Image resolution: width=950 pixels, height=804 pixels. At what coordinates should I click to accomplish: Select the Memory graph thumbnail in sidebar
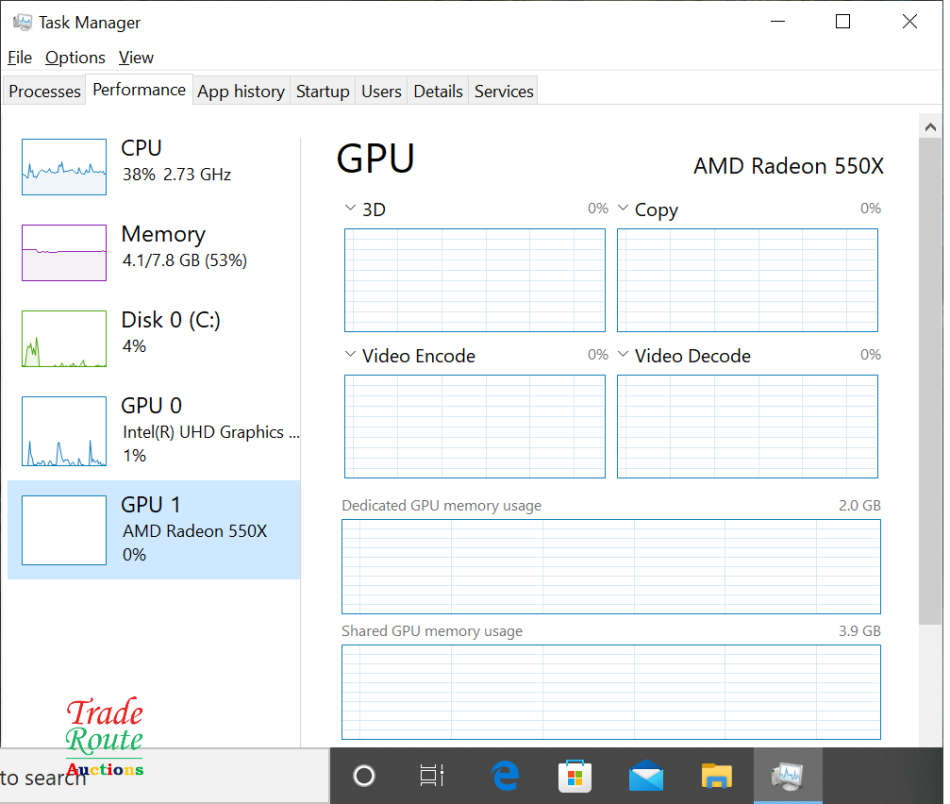pyautogui.click(x=64, y=253)
